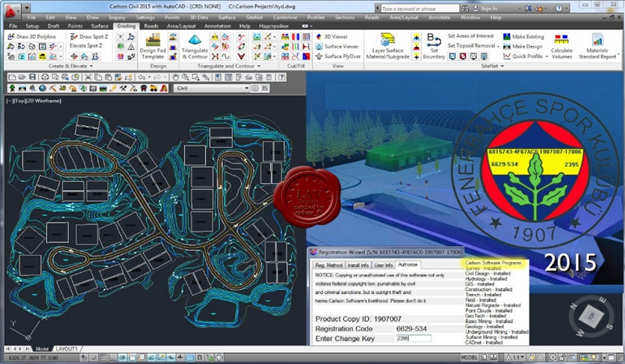Open the Surface Viewer
Image resolution: width=625 pixels, height=364 pixels.
337,46
